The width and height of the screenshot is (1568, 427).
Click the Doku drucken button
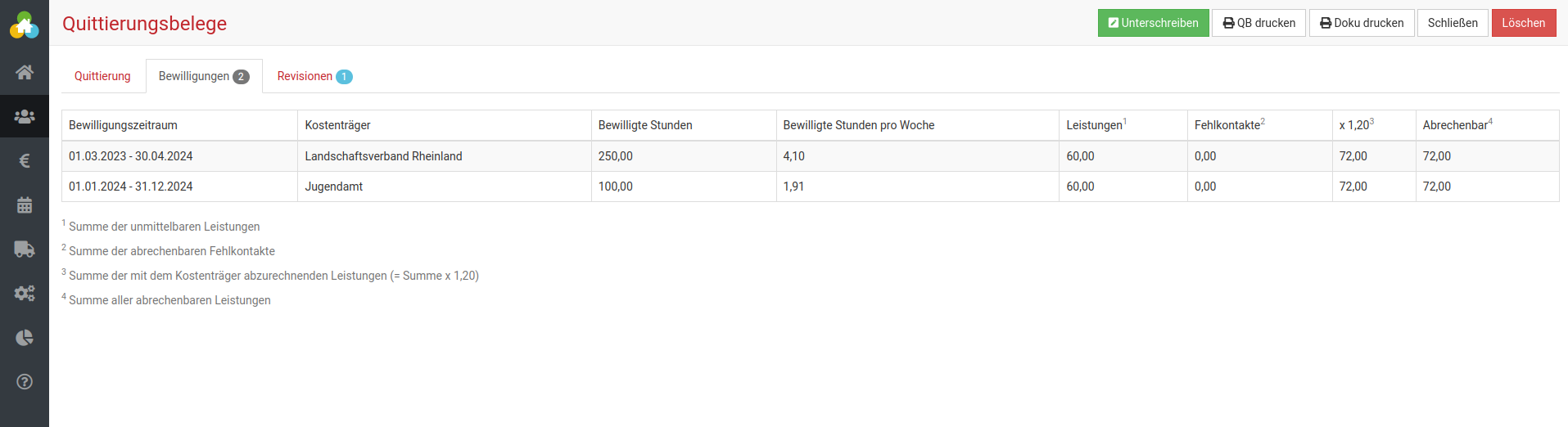tap(1362, 23)
